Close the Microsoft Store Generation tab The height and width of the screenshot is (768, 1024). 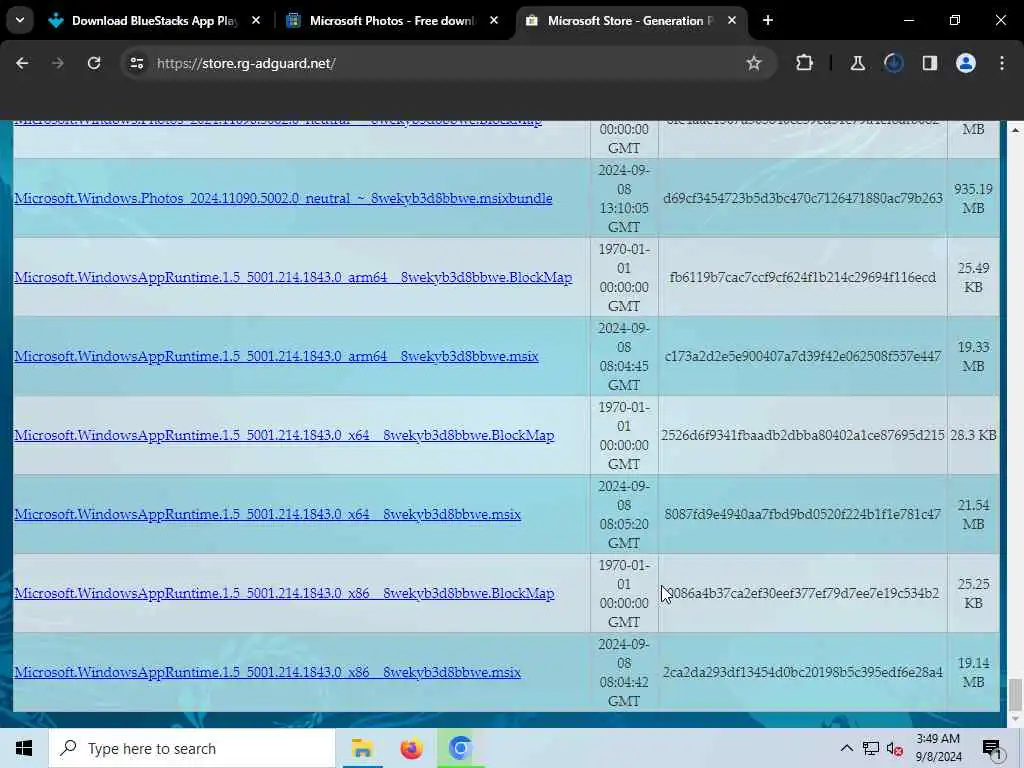[731, 20]
